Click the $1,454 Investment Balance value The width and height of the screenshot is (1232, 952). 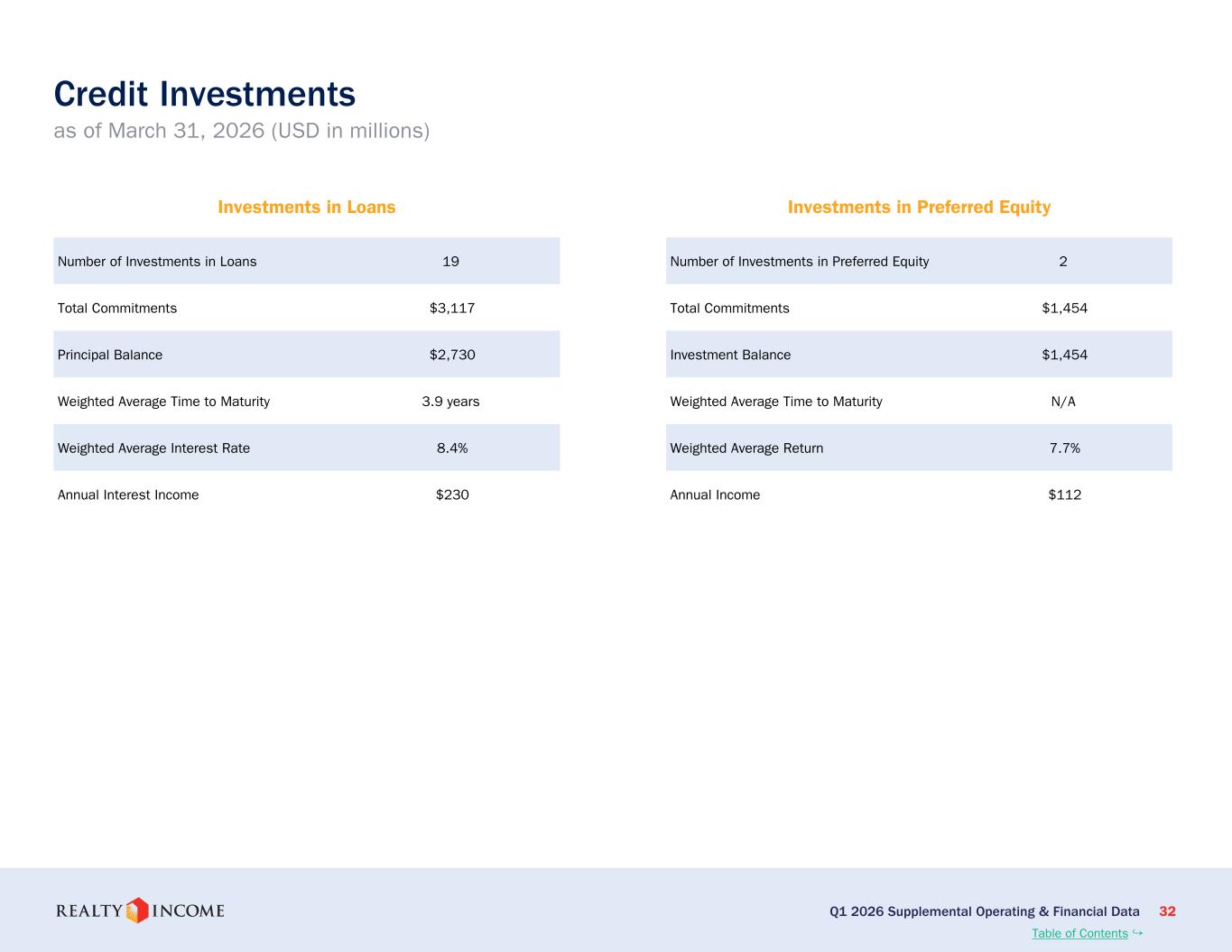(1065, 355)
